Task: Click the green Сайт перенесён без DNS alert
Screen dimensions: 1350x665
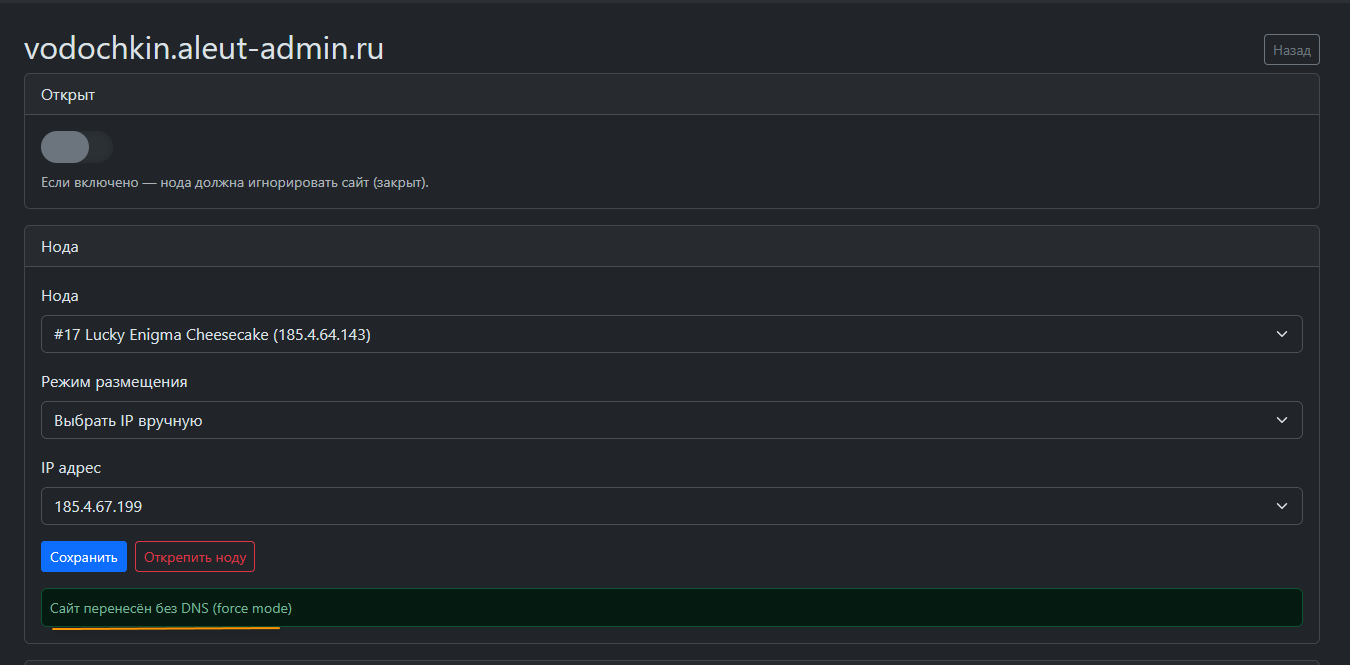Action: coord(671,607)
